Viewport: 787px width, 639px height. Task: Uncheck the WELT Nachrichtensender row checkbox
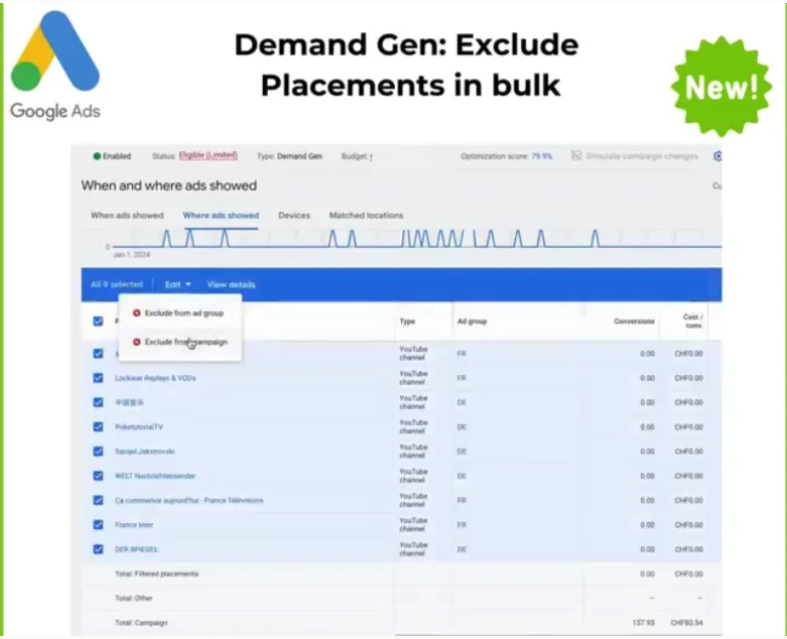click(98, 476)
